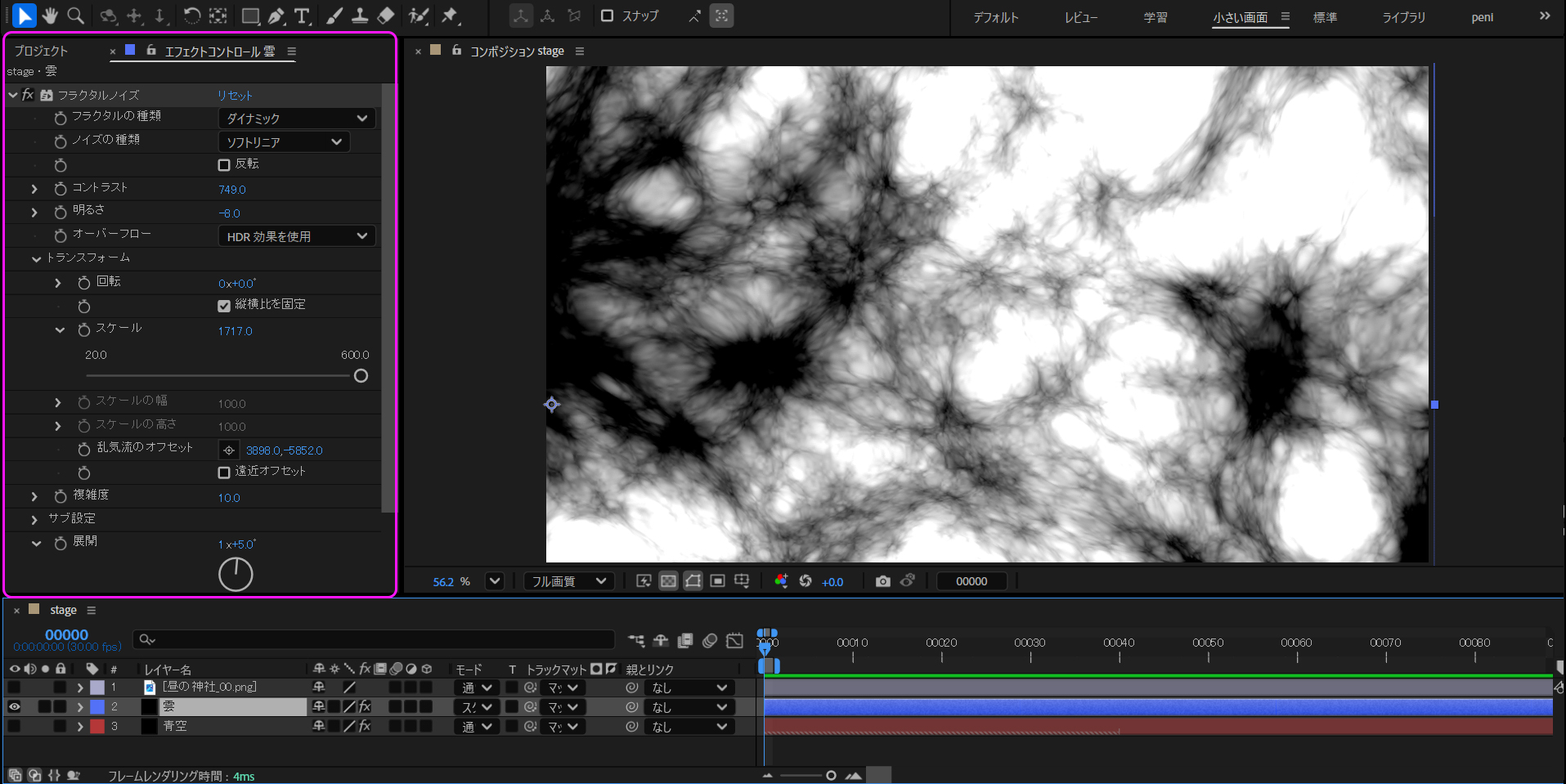The image size is (1566, 784).
Task: Open the プロジェクト panel tab
Action: pyautogui.click(x=41, y=51)
